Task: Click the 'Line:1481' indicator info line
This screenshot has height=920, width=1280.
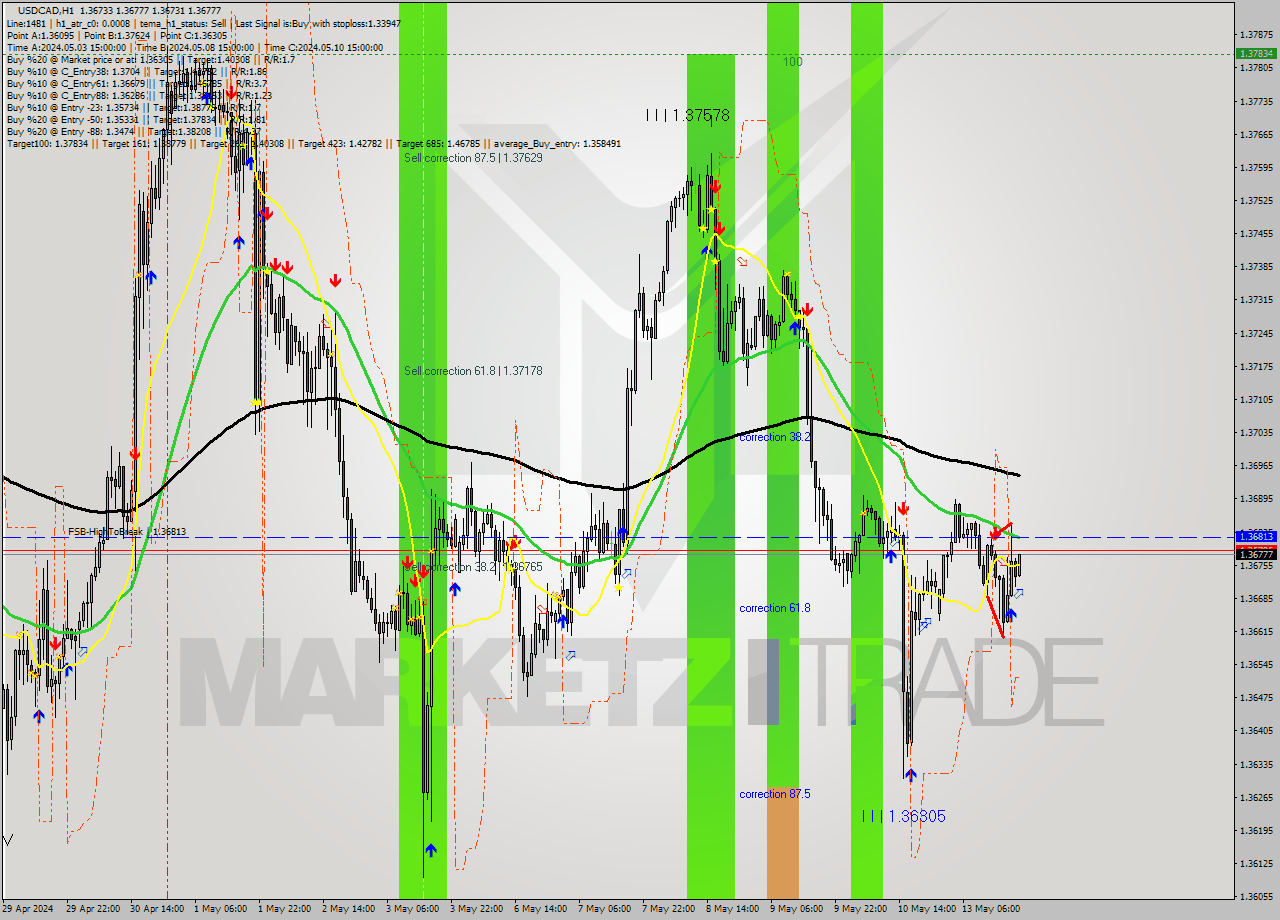Action: pos(204,23)
